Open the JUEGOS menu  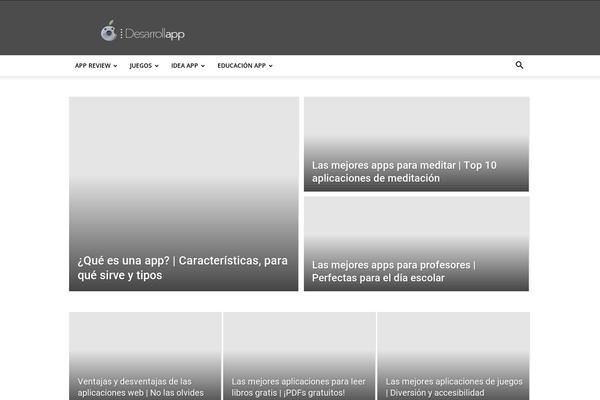pos(144,66)
